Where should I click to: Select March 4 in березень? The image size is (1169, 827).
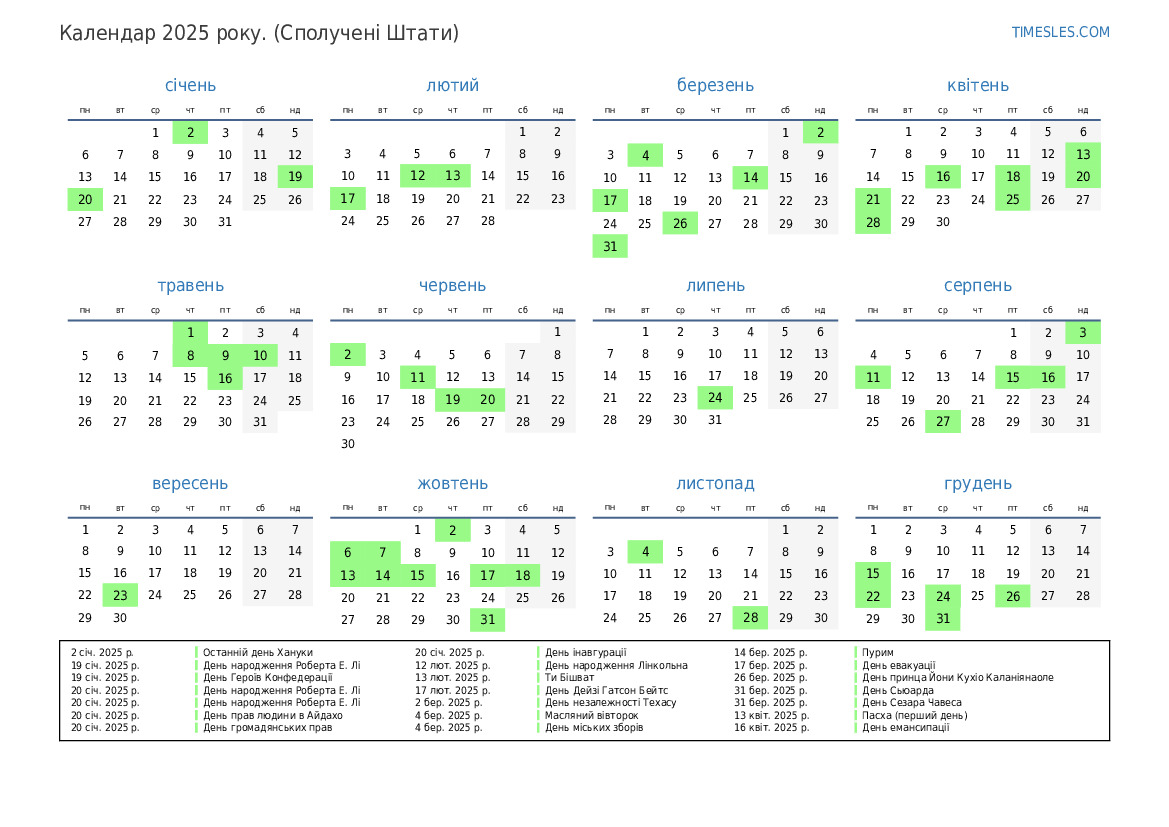(645, 155)
